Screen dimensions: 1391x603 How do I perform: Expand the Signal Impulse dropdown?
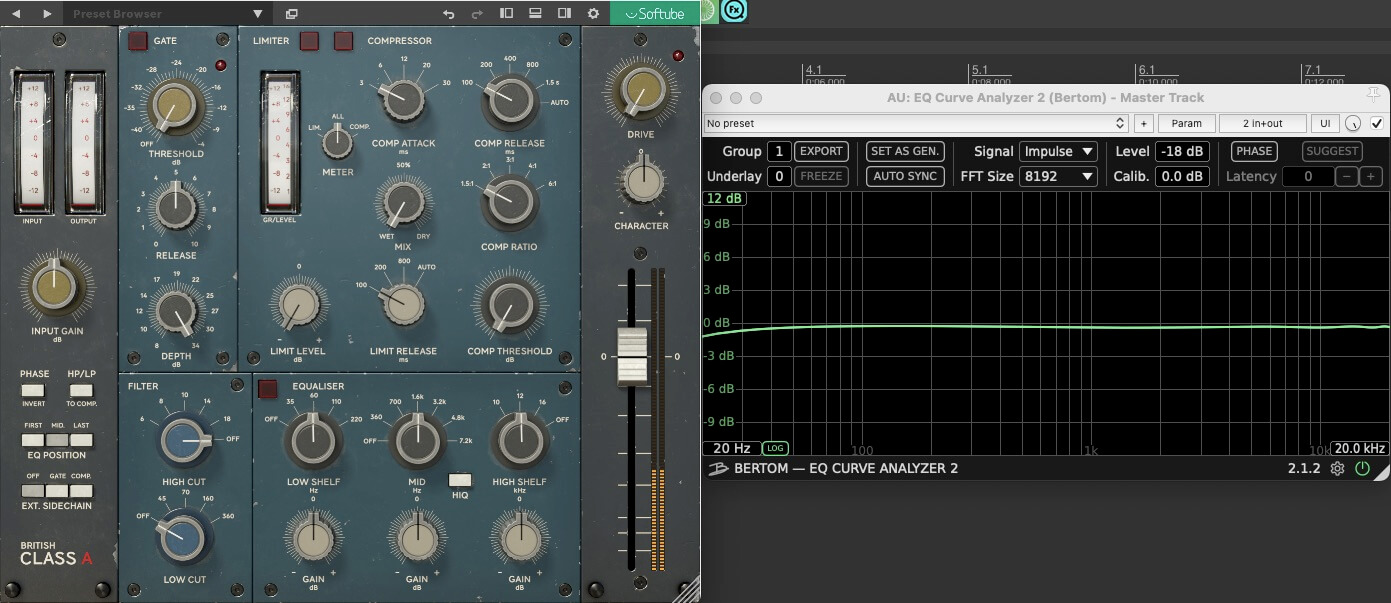point(1059,151)
